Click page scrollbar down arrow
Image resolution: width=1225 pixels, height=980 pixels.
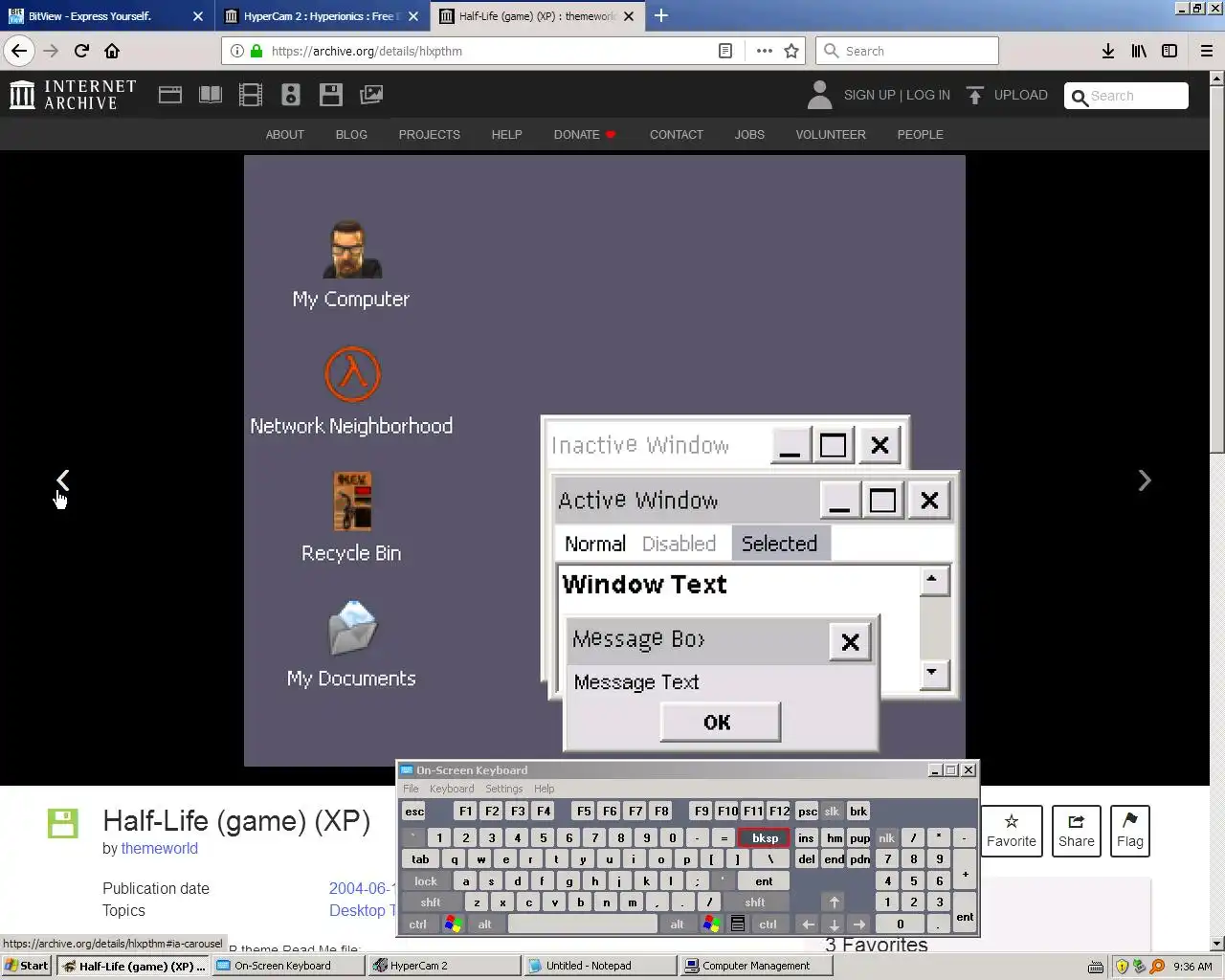click(1217, 944)
